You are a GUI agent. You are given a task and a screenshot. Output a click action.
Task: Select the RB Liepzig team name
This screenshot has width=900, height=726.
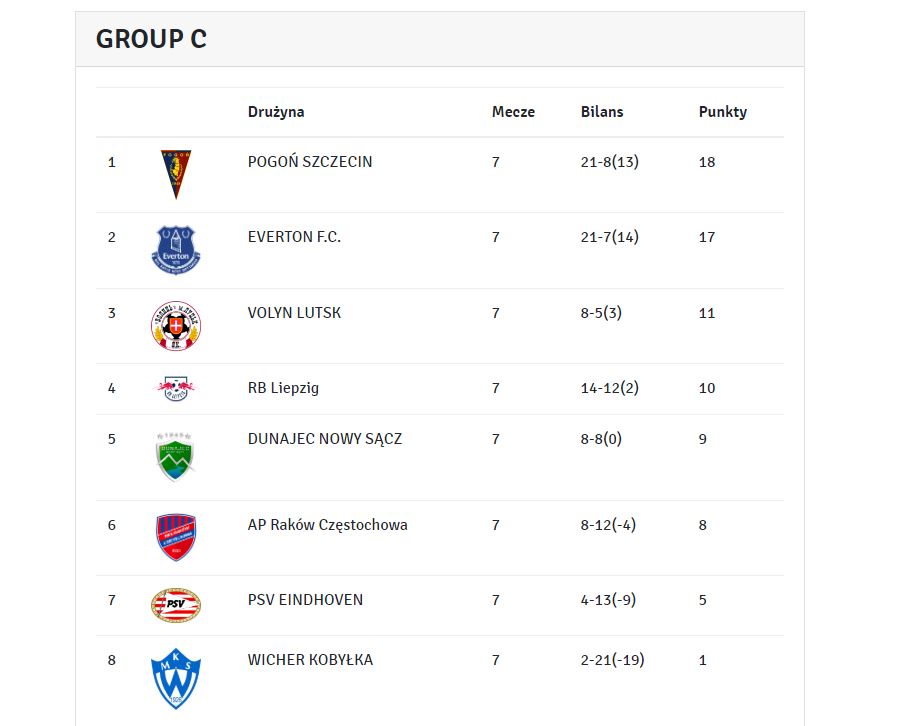pos(283,388)
